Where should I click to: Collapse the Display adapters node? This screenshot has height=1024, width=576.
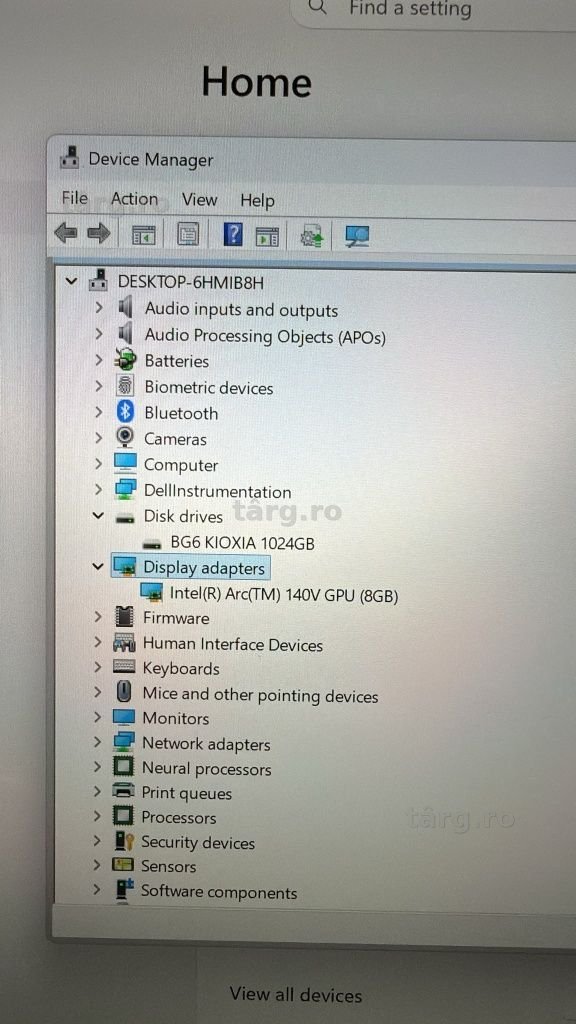click(98, 566)
